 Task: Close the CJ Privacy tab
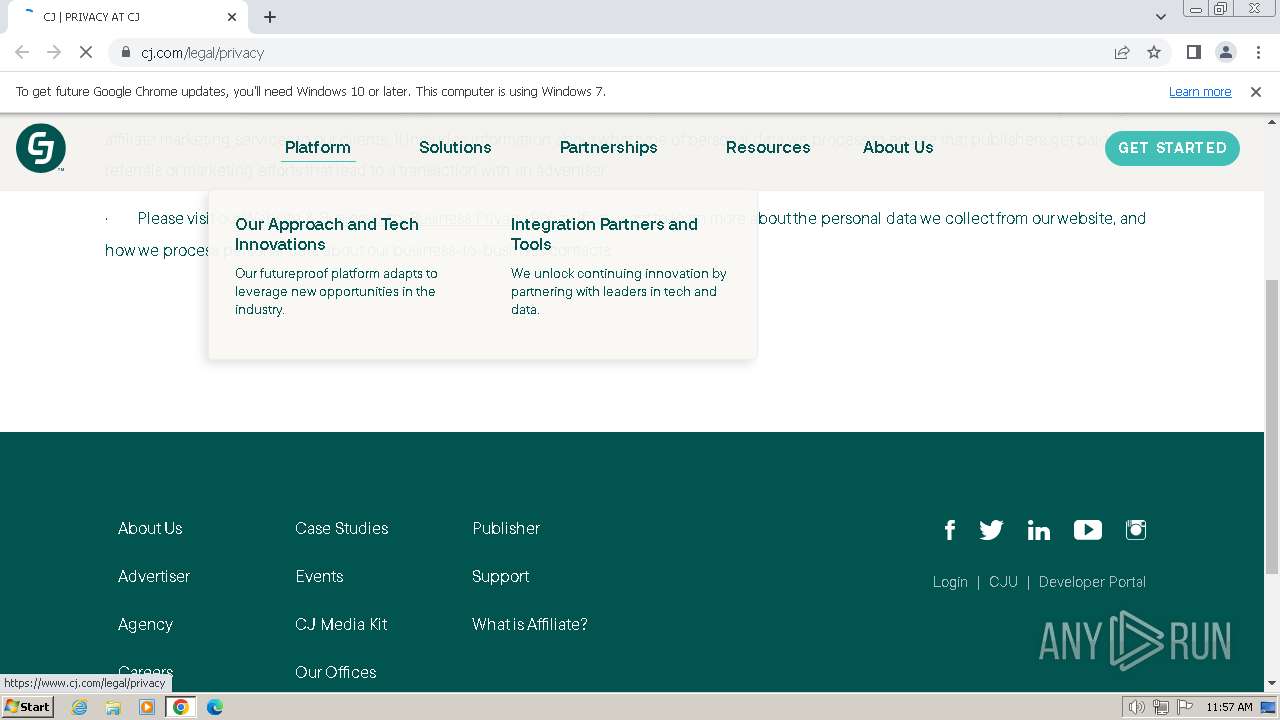232,17
